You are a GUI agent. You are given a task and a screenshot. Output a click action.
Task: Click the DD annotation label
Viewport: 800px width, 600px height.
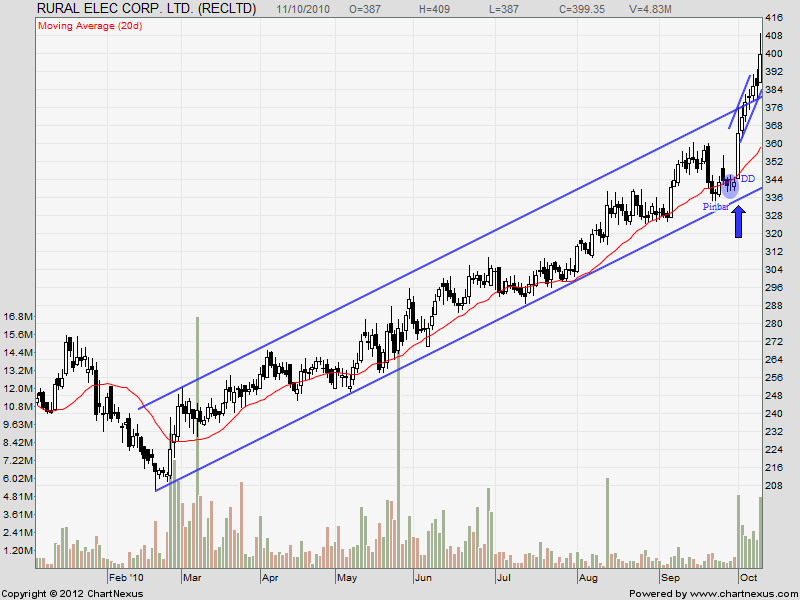[747, 179]
